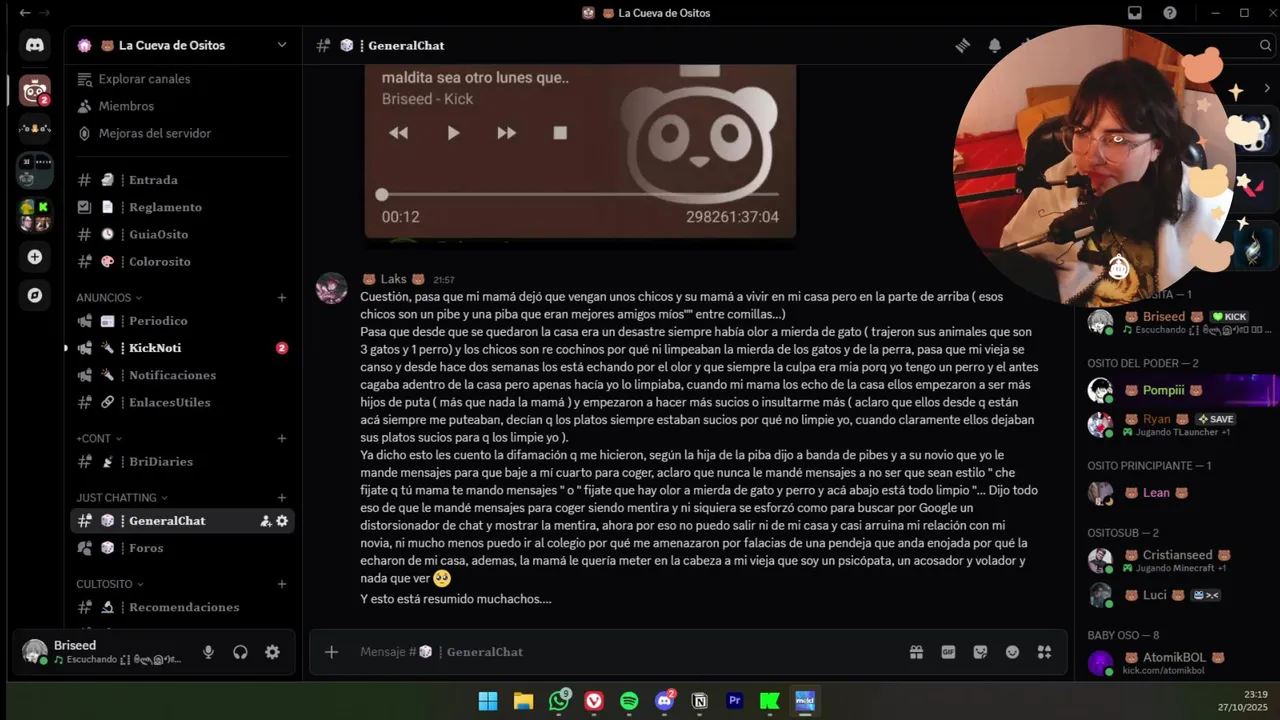Toggle microphone mute

point(208,652)
